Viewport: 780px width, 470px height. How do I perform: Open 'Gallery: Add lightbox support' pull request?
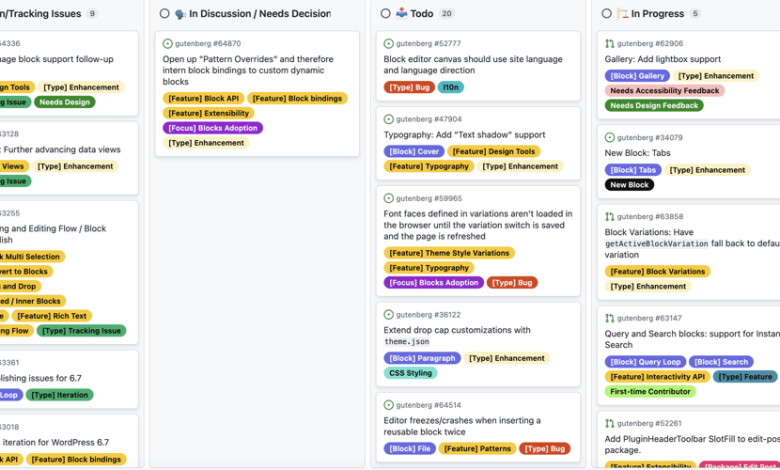(x=663, y=59)
